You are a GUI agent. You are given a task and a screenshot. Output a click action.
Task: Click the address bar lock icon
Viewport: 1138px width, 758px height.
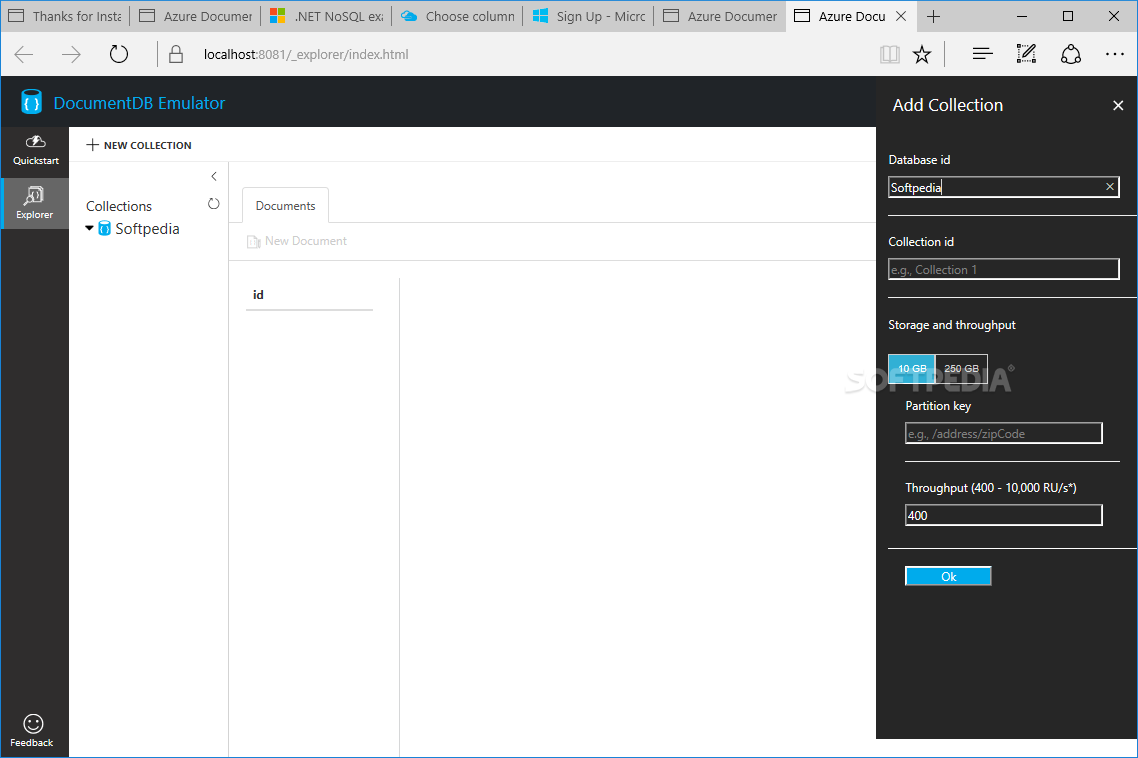(x=176, y=54)
